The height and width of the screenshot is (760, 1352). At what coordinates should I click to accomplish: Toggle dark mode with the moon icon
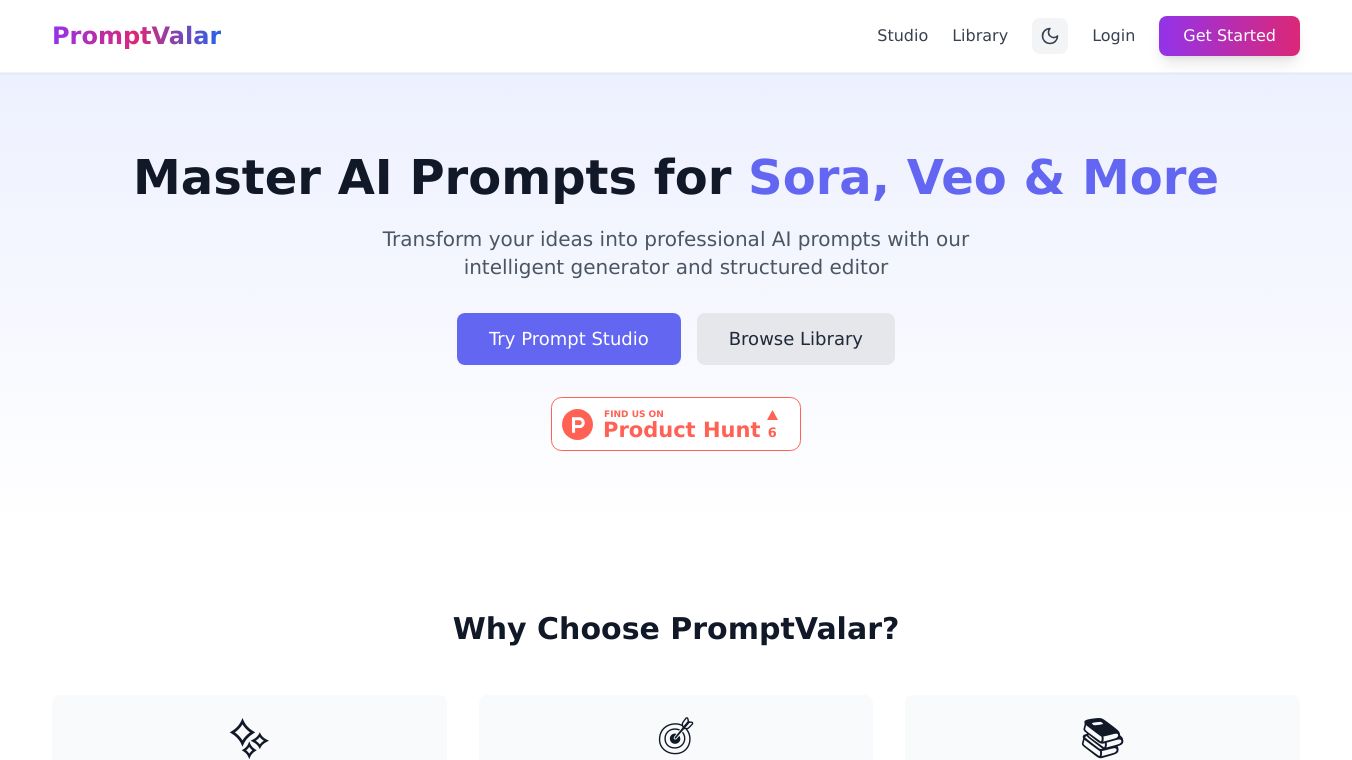coord(1050,36)
